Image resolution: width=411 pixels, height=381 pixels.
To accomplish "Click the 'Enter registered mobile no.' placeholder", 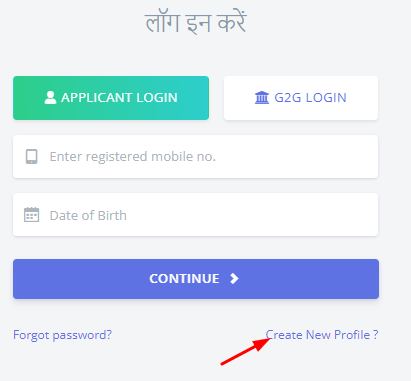I will click(x=133, y=156).
